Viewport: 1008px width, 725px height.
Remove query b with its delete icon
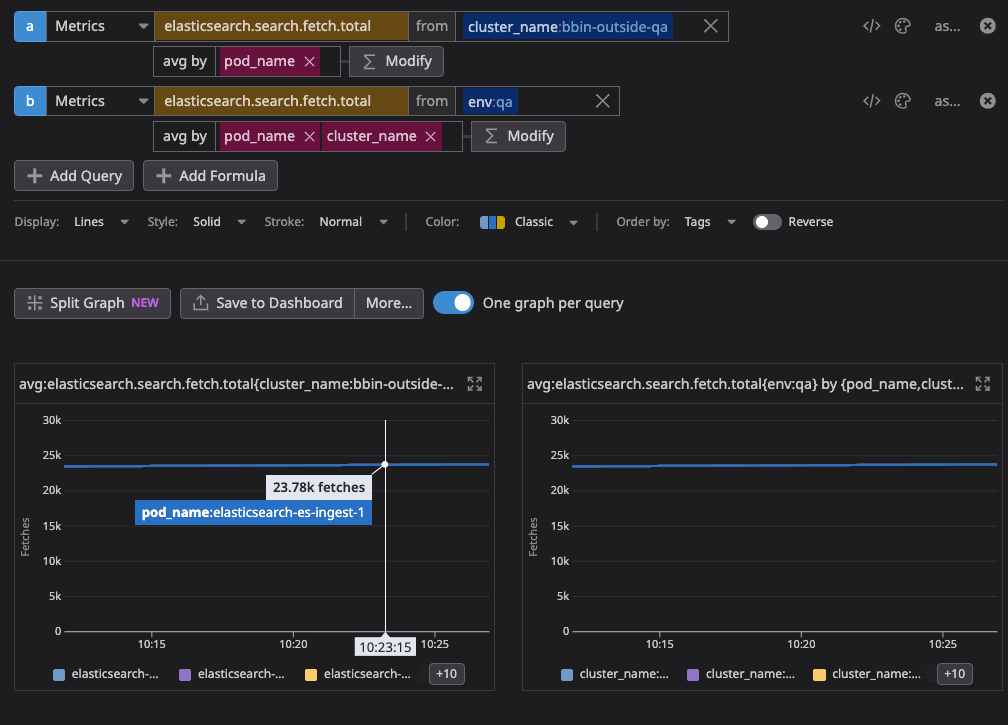987,101
